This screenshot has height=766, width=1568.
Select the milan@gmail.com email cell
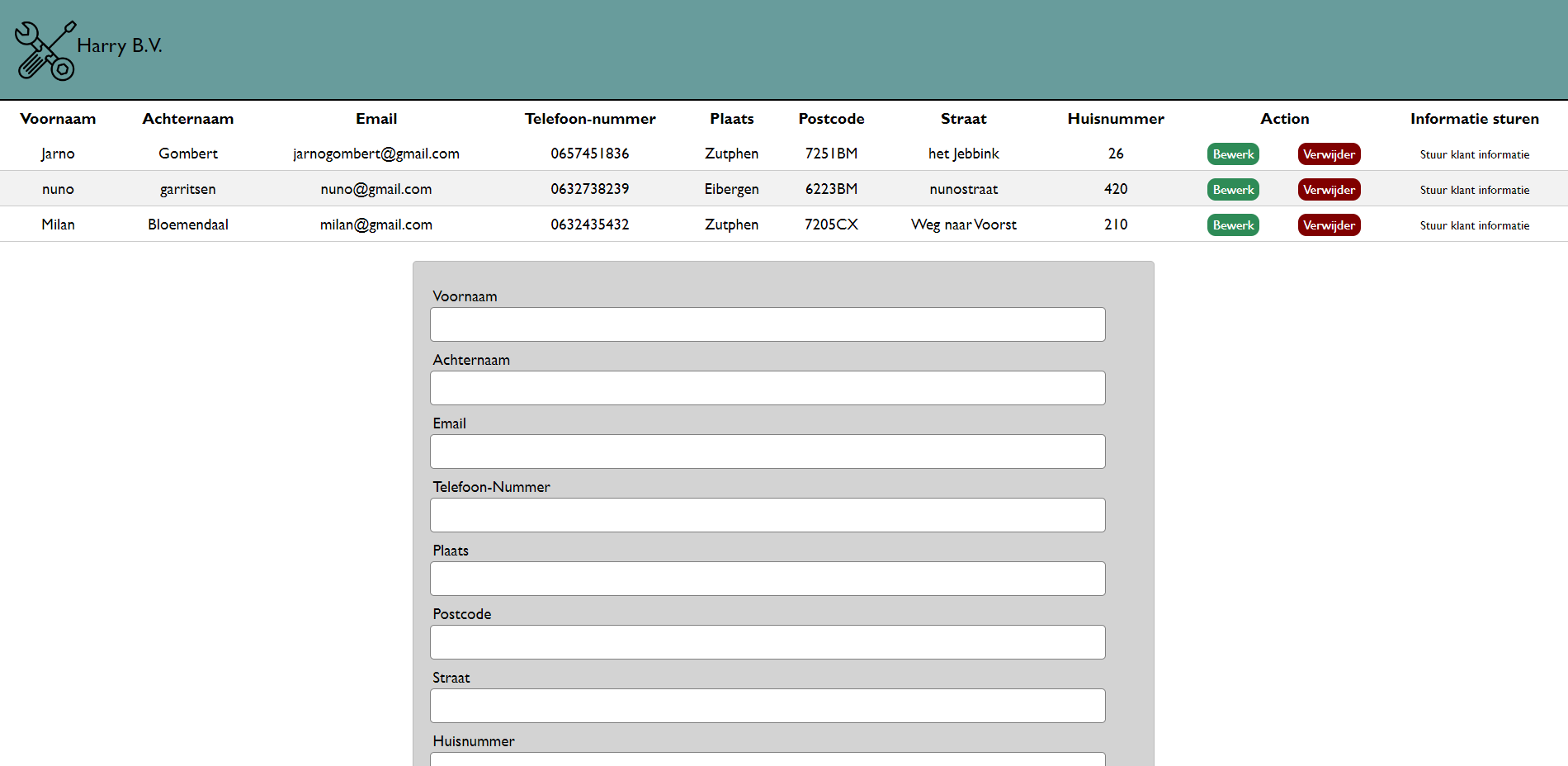point(376,225)
